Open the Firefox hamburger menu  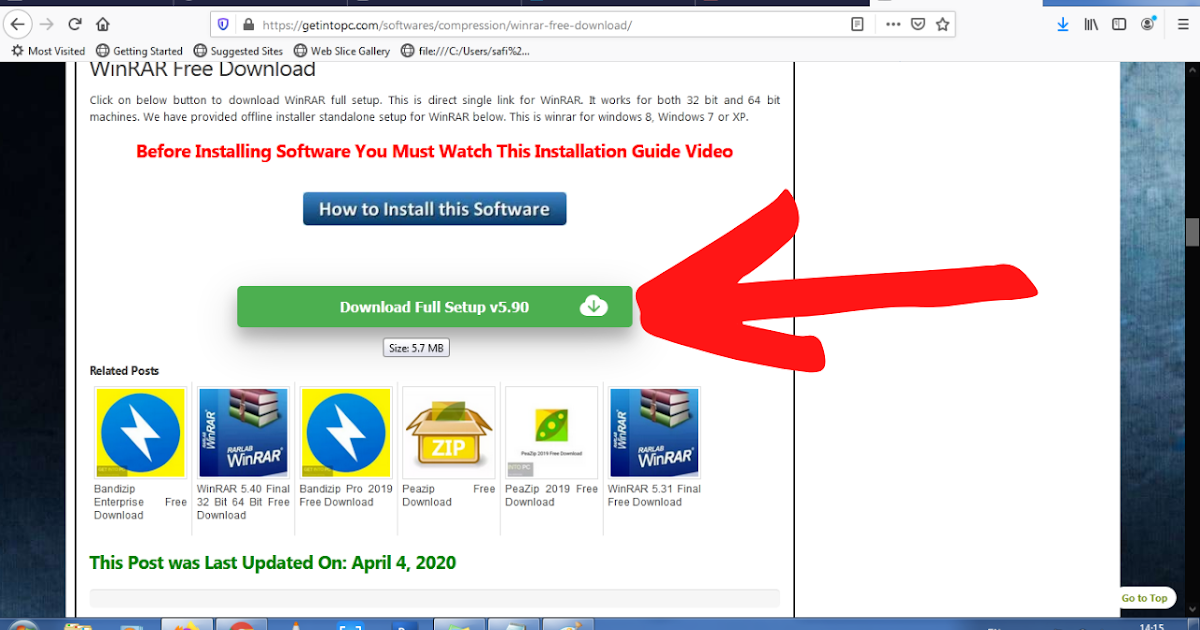1183,24
